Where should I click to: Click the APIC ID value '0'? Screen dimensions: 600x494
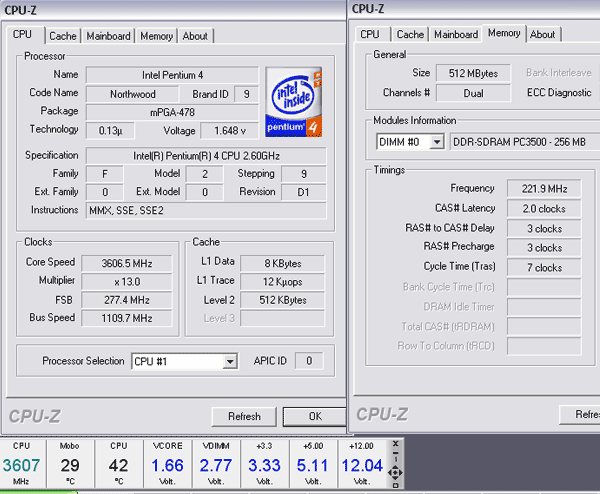[x=309, y=360]
